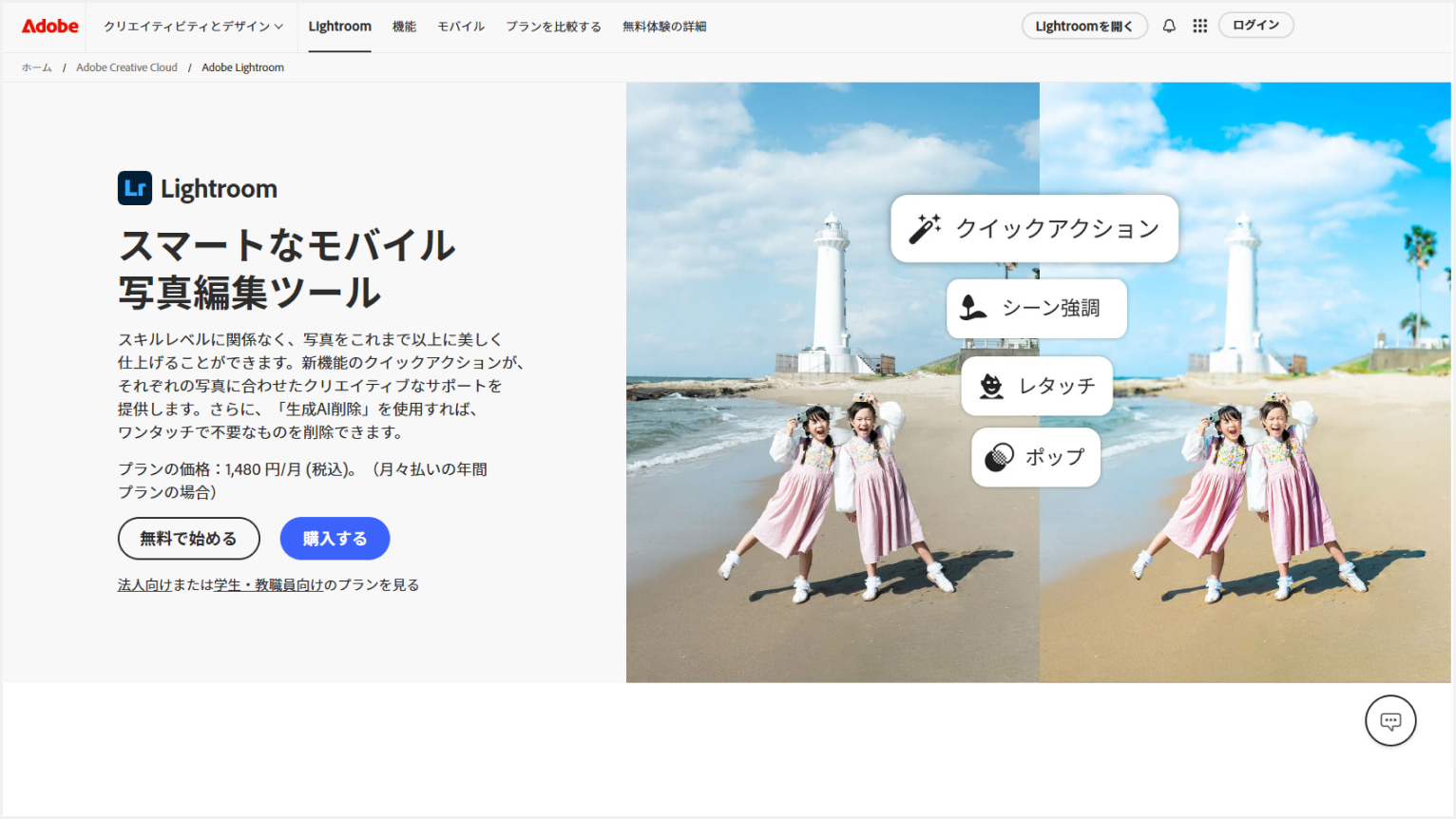Switch to the Lightroom tab
Image resolution: width=1456 pixels, height=819 pixels.
[339, 26]
